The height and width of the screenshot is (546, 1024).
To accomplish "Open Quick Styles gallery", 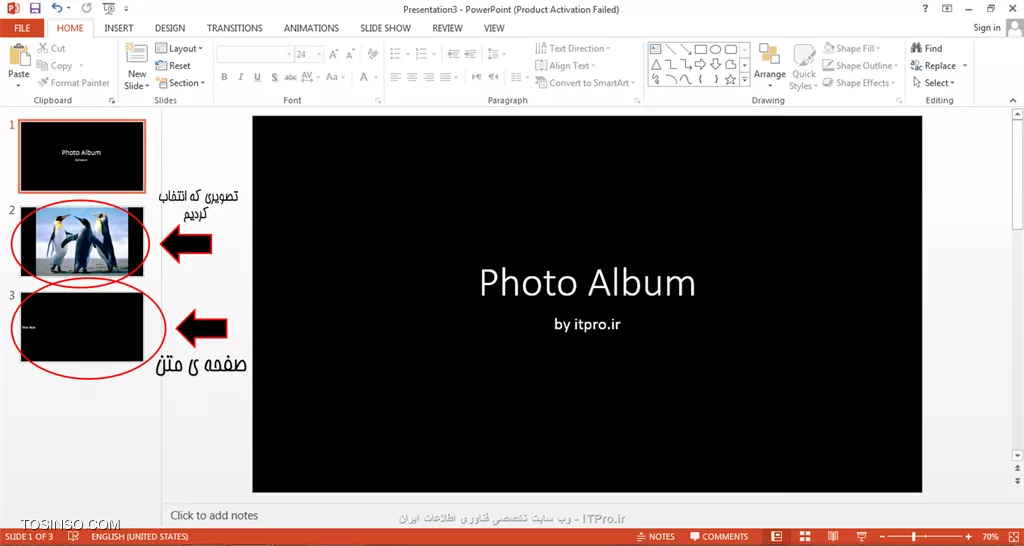I will tap(803, 67).
